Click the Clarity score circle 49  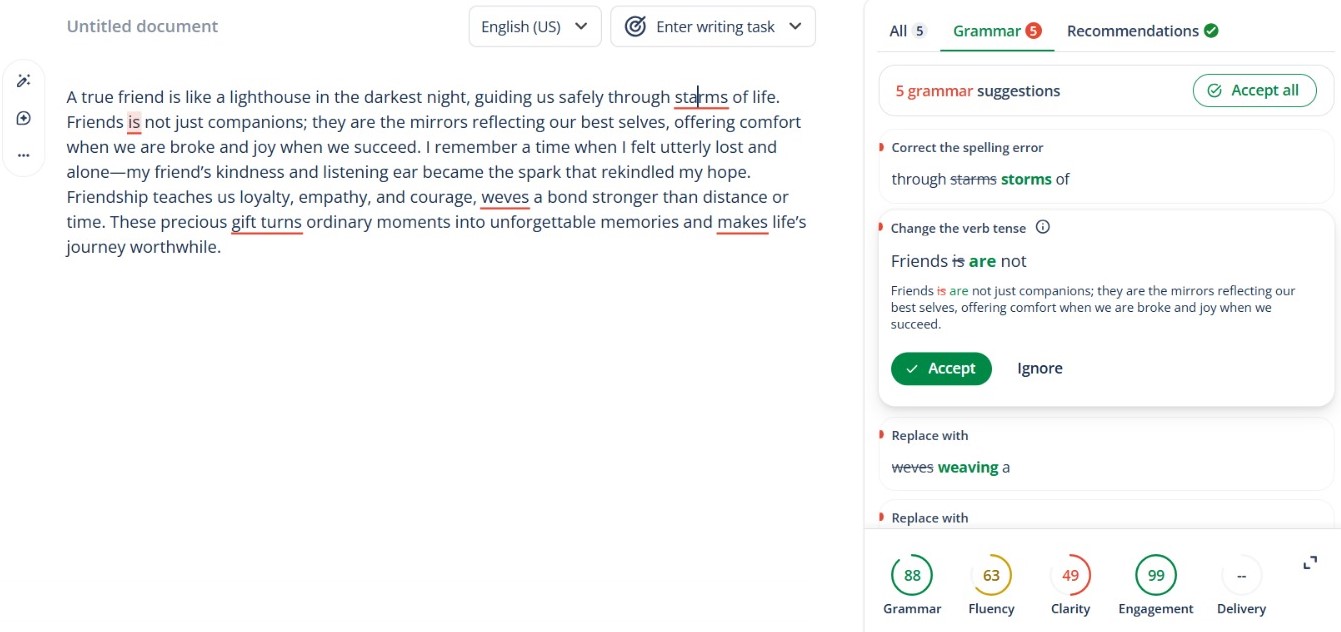(x=1070, y=575)
